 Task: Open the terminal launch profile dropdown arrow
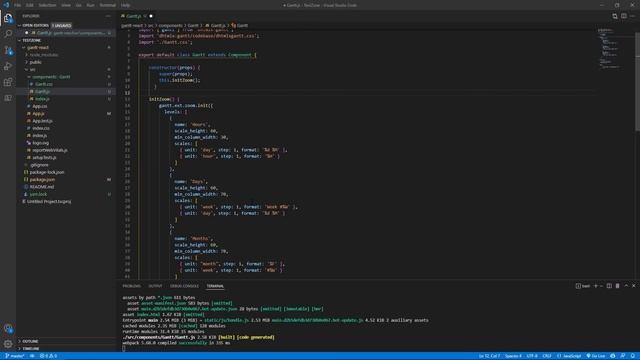601,286
